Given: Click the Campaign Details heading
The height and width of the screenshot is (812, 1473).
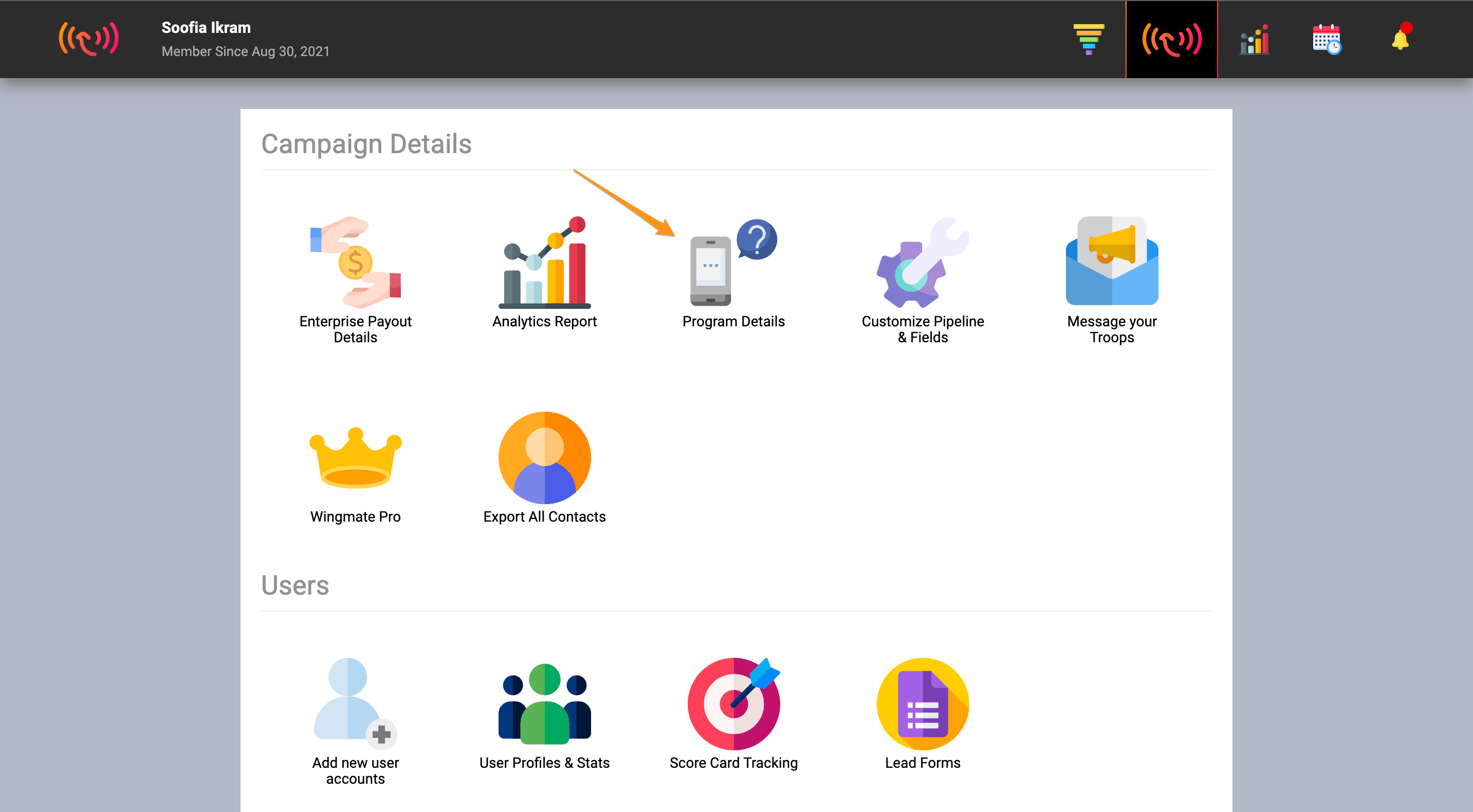Looking at the screenshot, I should (x=366, y=143).
